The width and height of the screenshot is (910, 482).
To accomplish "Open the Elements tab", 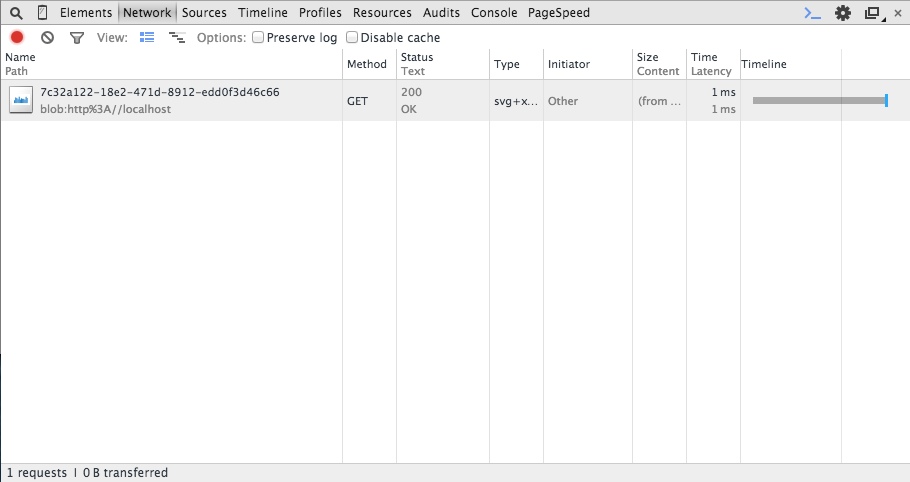I will (86, 13).
